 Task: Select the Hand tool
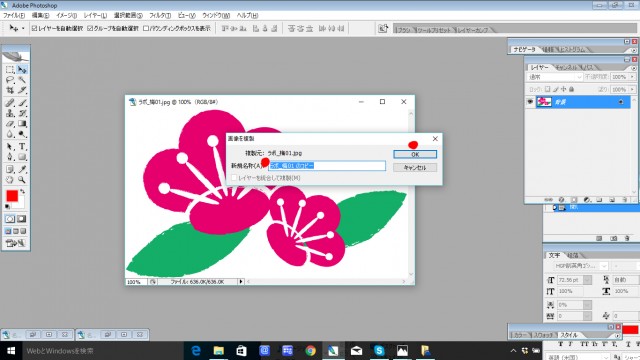[10, 179]
